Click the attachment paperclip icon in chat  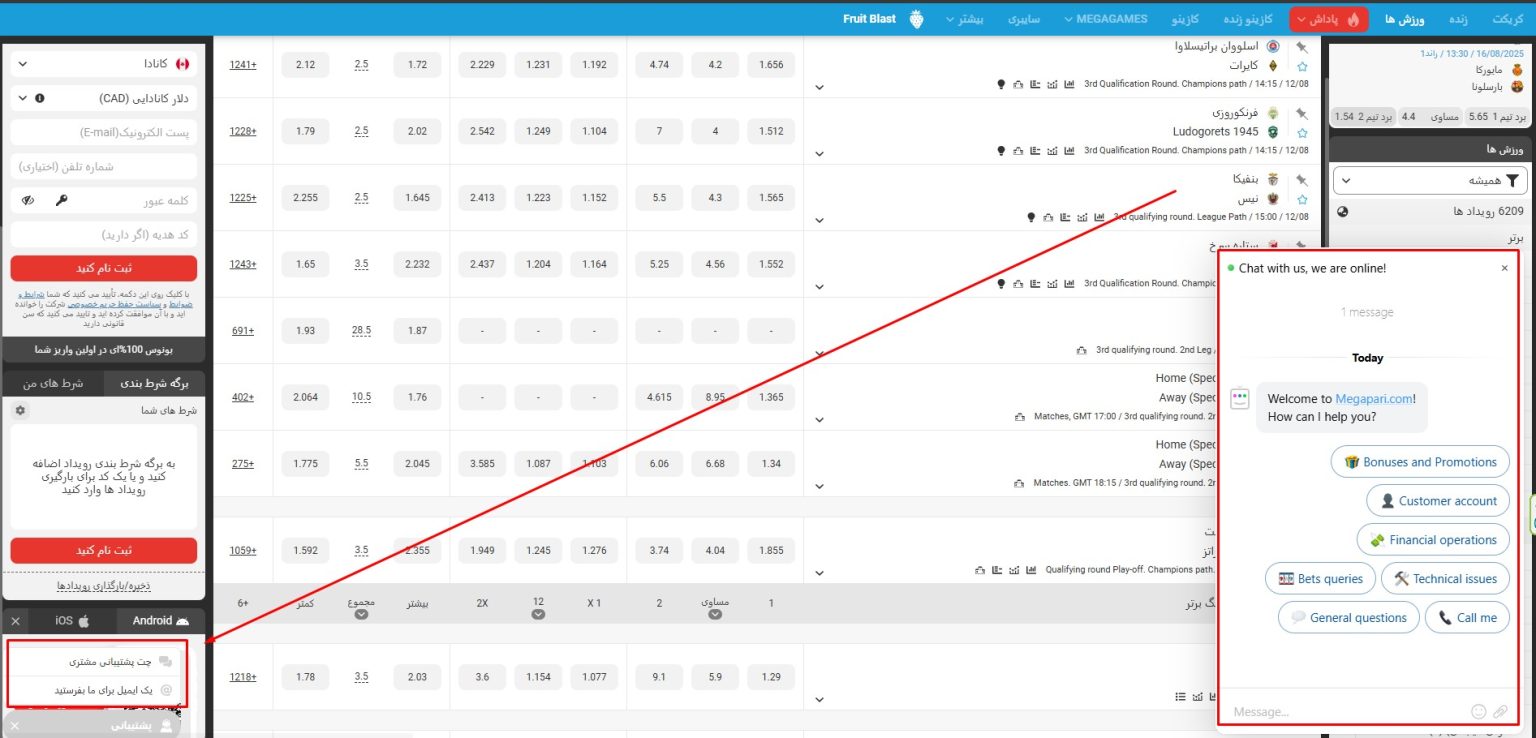click(x=1500, y=712)
